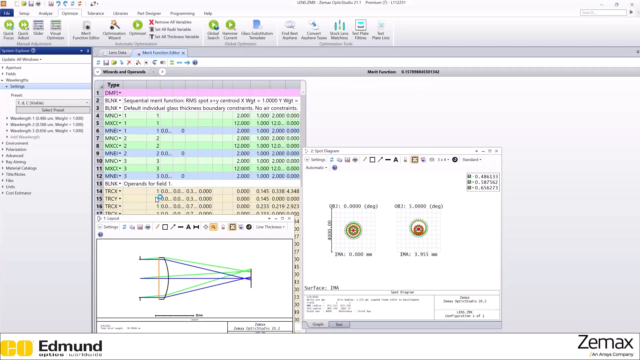Run Quick Focus in the Optimize ribbon
The image size is (640, 360).
click(x=9, y=30)
